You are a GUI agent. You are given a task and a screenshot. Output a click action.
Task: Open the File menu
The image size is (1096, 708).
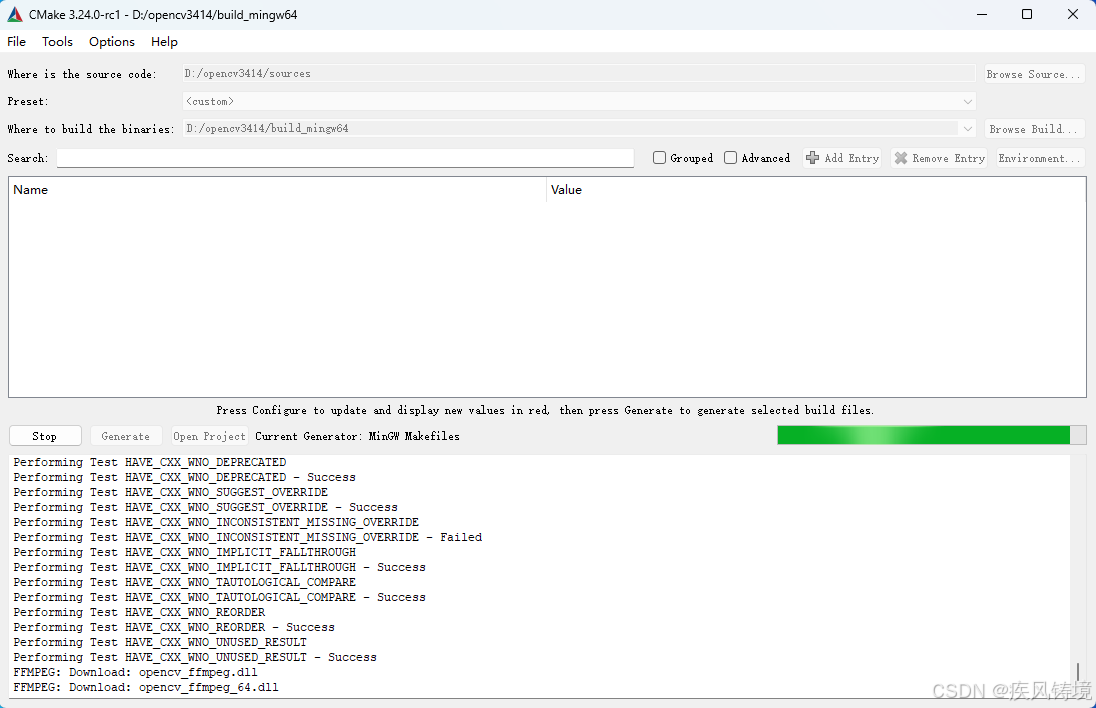coord(16,42)
